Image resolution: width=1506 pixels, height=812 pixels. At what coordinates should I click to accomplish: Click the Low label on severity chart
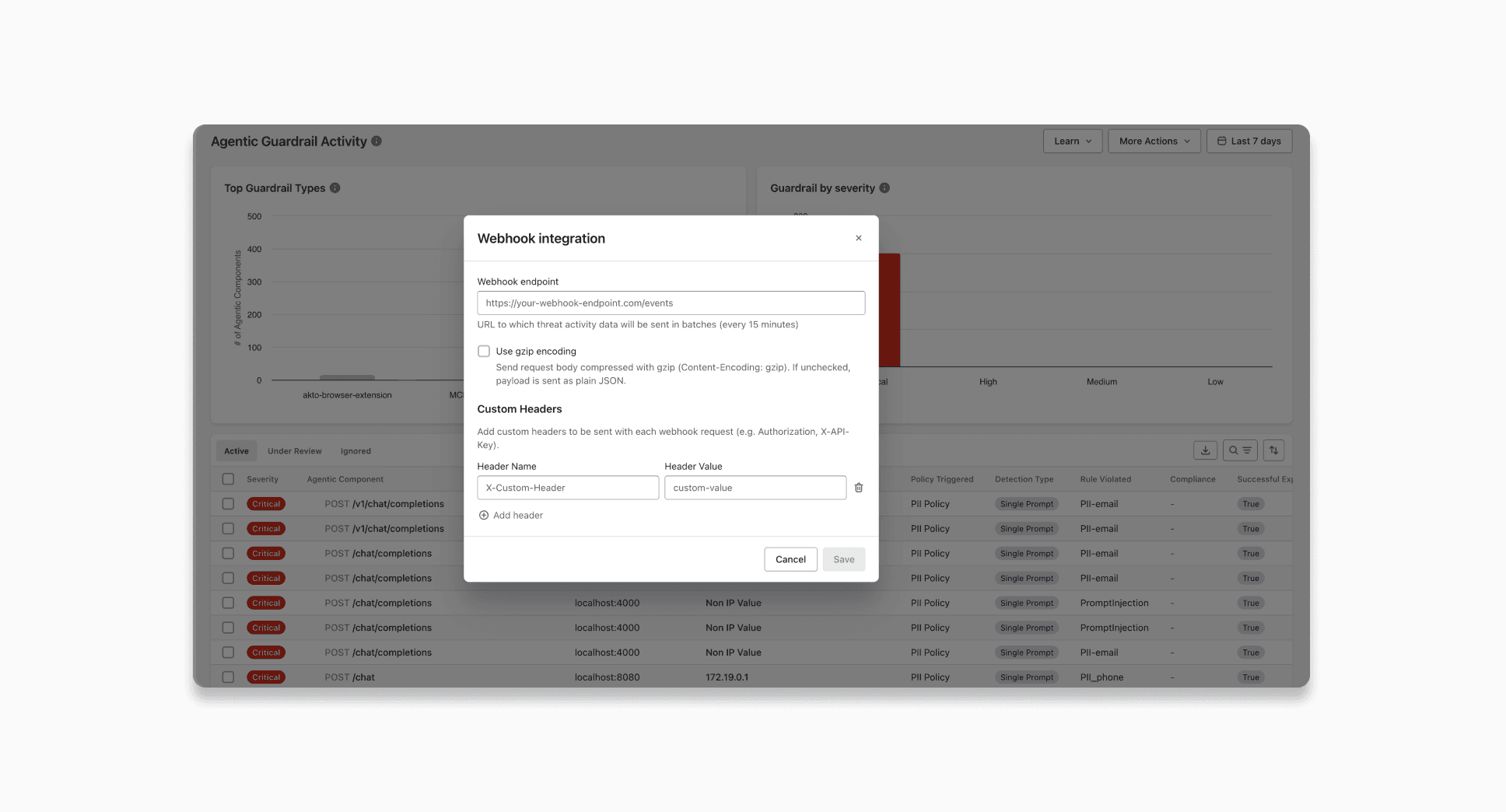(x=1215, y=382)
